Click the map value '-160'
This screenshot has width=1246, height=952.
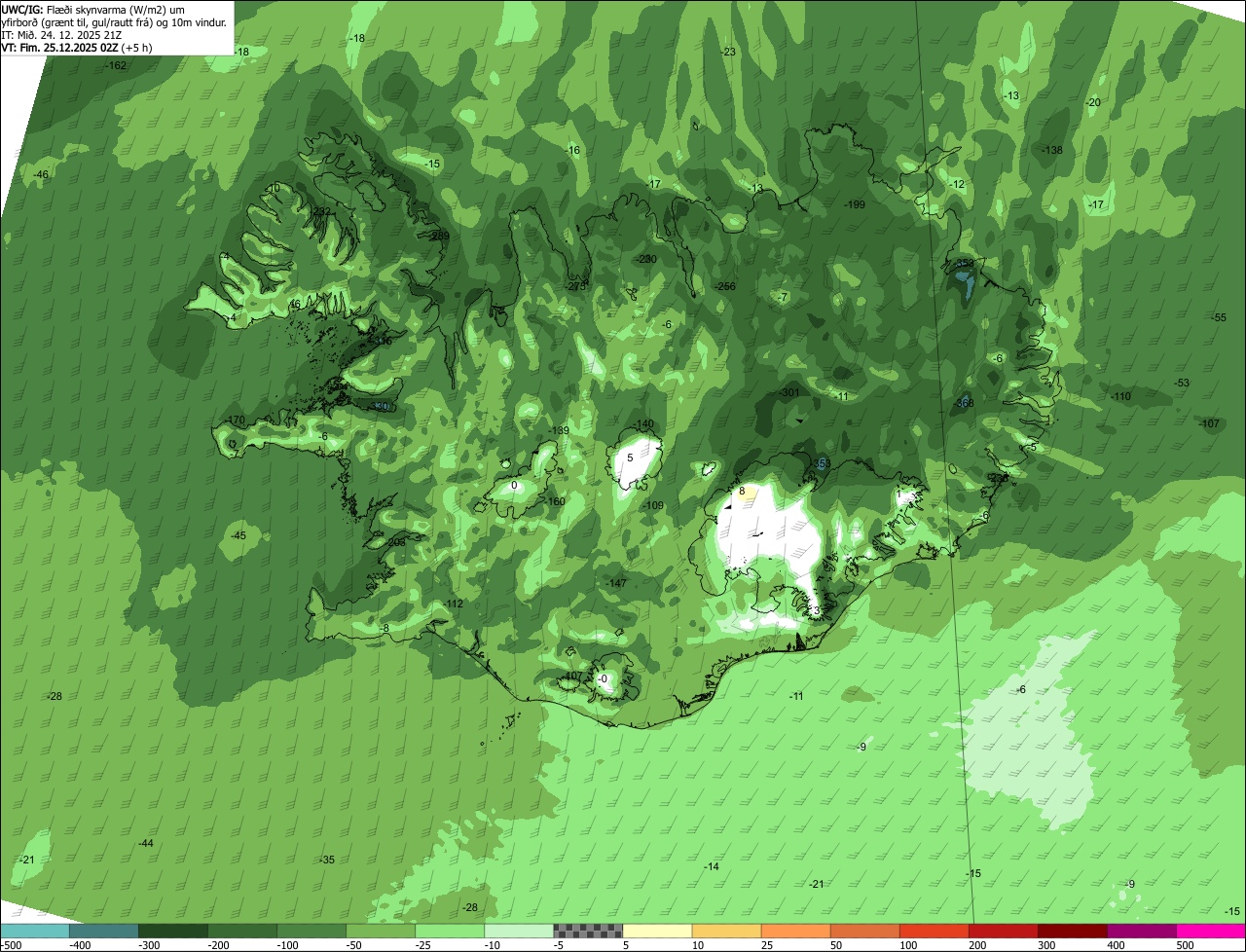554,502
